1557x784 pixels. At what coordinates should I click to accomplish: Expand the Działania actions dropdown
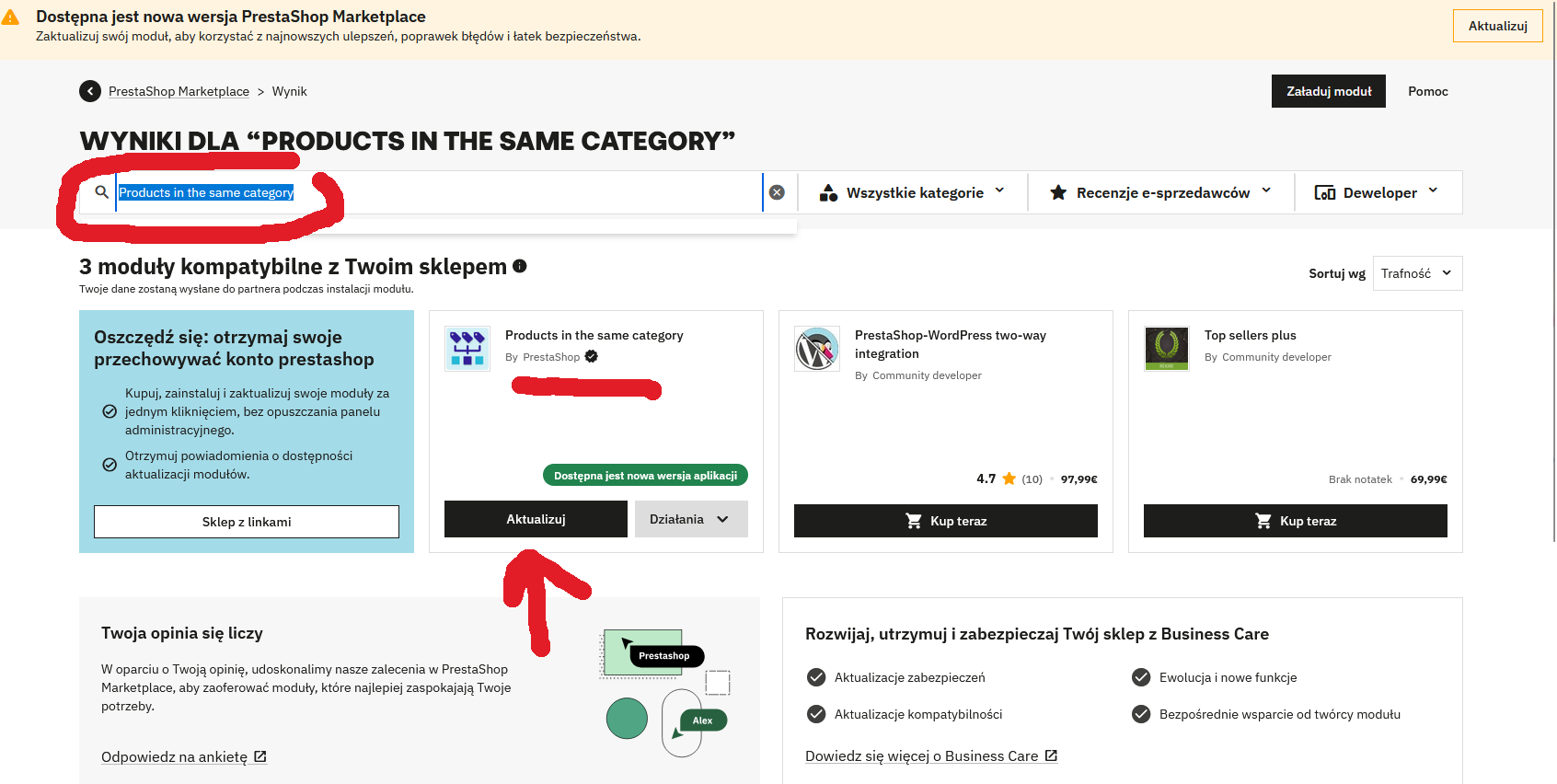[690, 519]
